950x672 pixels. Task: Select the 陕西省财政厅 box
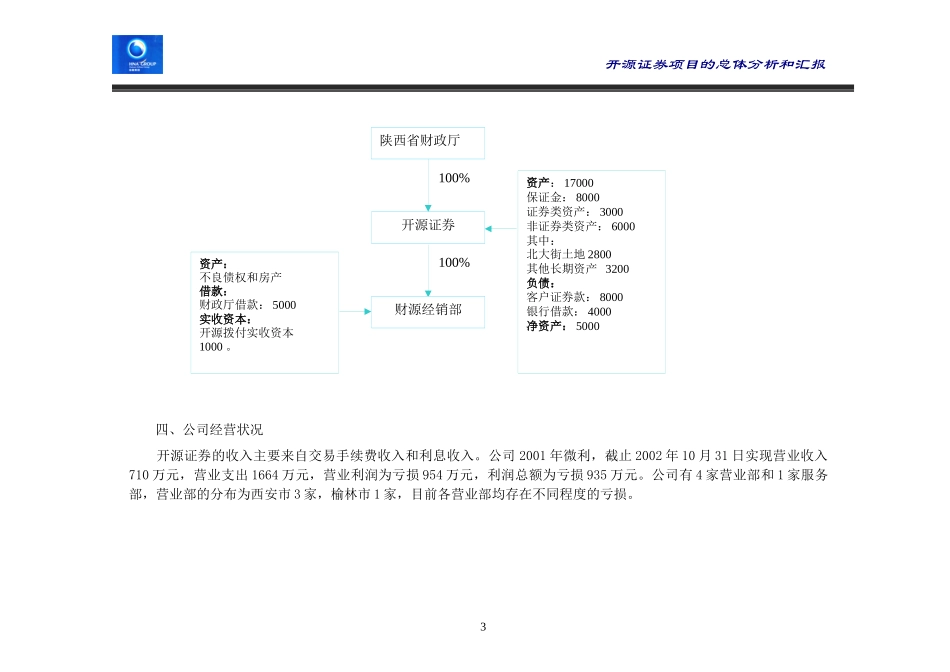point(428,143)
